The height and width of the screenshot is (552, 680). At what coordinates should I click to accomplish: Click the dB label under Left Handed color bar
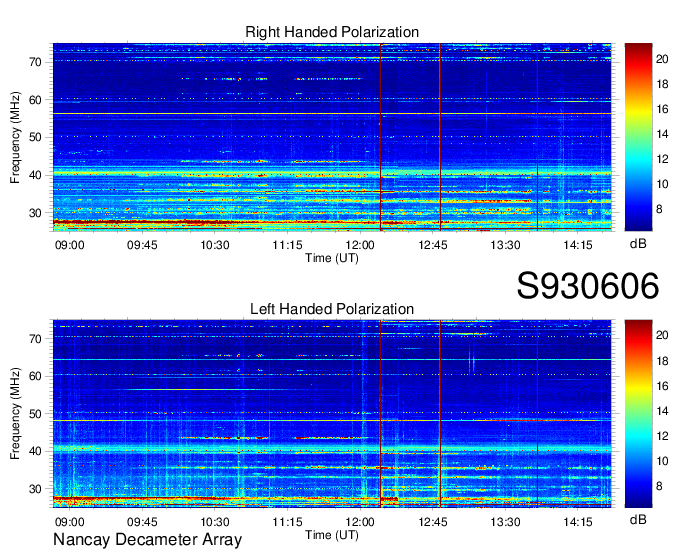pos(638,520)
